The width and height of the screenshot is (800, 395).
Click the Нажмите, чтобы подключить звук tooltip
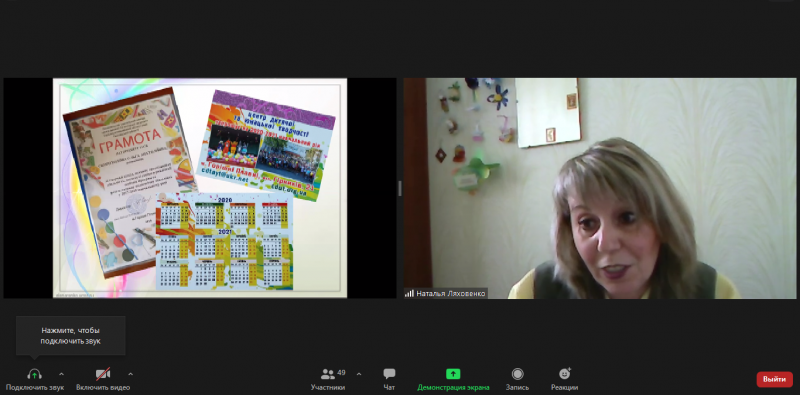(70, 336)
